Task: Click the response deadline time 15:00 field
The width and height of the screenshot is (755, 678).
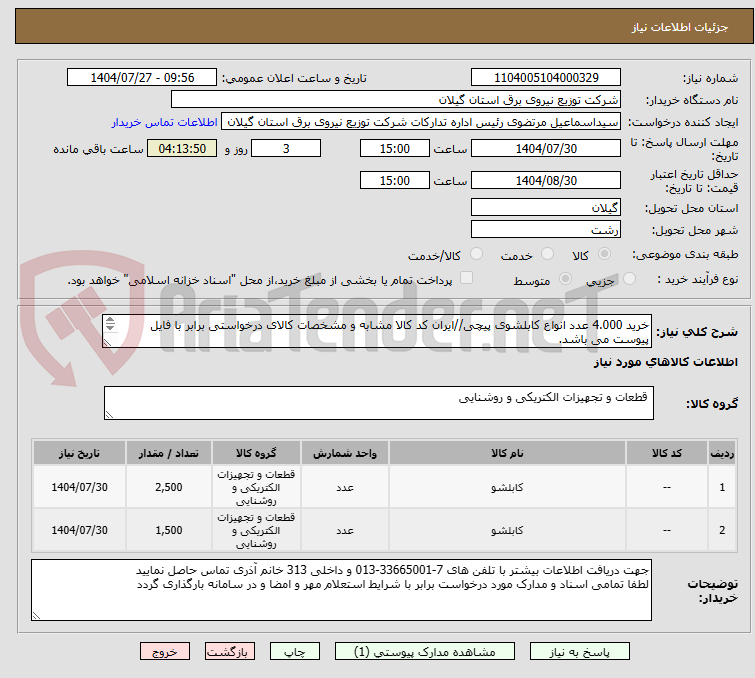Action: (394, 148)
